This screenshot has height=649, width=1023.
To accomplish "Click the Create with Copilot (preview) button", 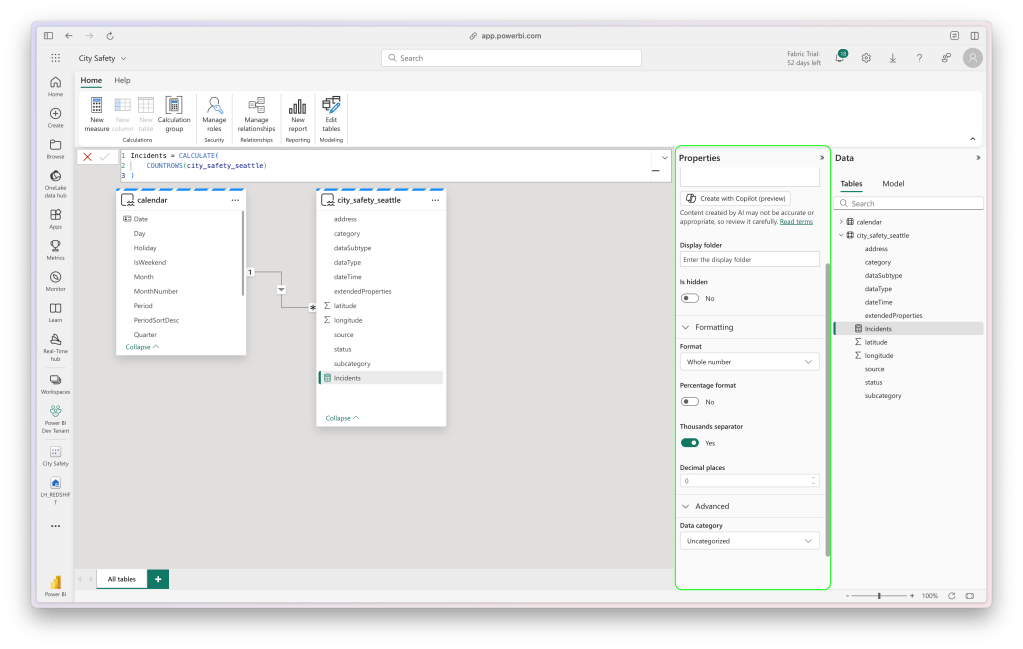I will (x=735, y=198).
